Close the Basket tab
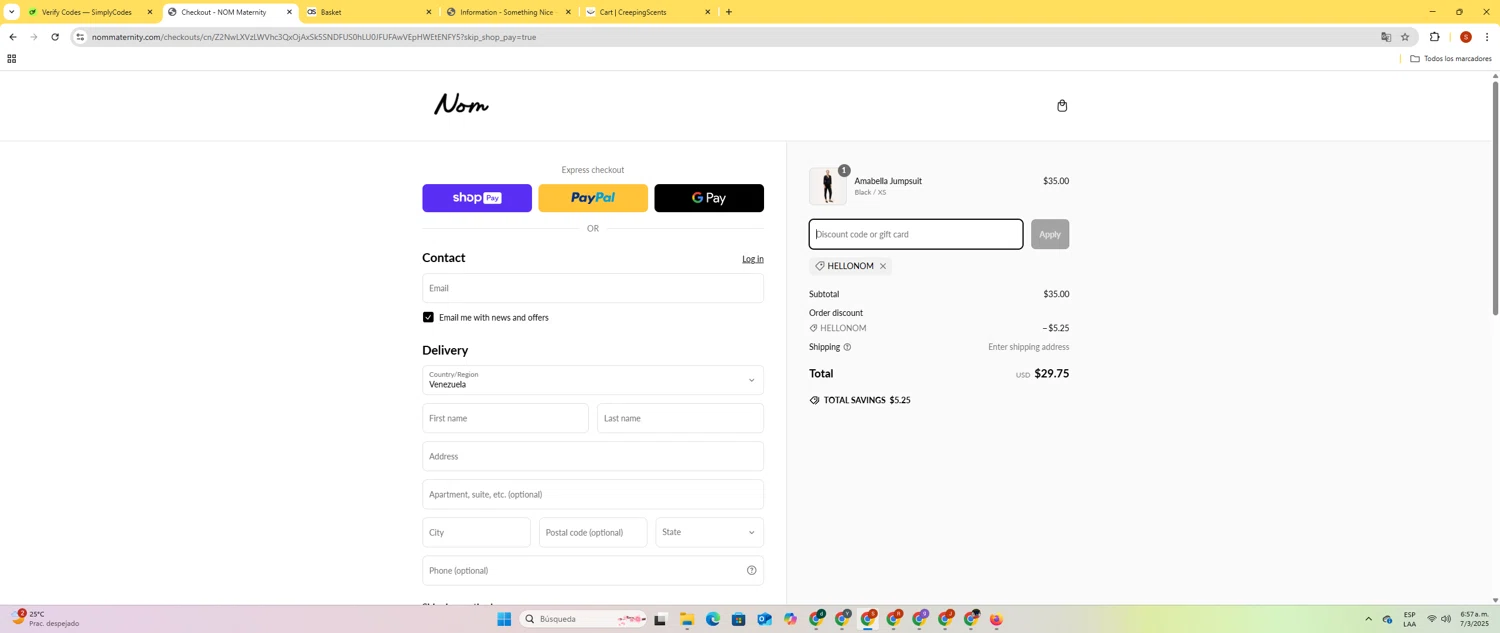 429,12
